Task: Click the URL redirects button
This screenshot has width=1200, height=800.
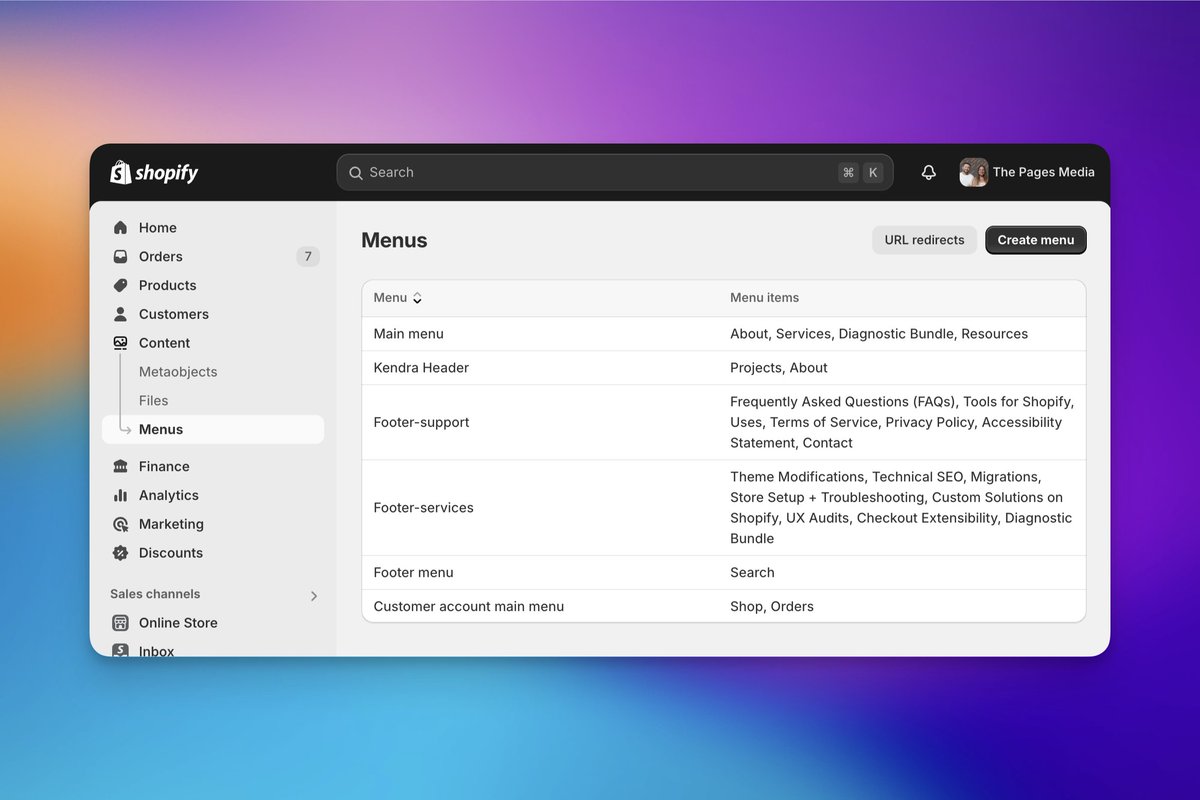Action: pyautogui.click(x=925, y=240)
